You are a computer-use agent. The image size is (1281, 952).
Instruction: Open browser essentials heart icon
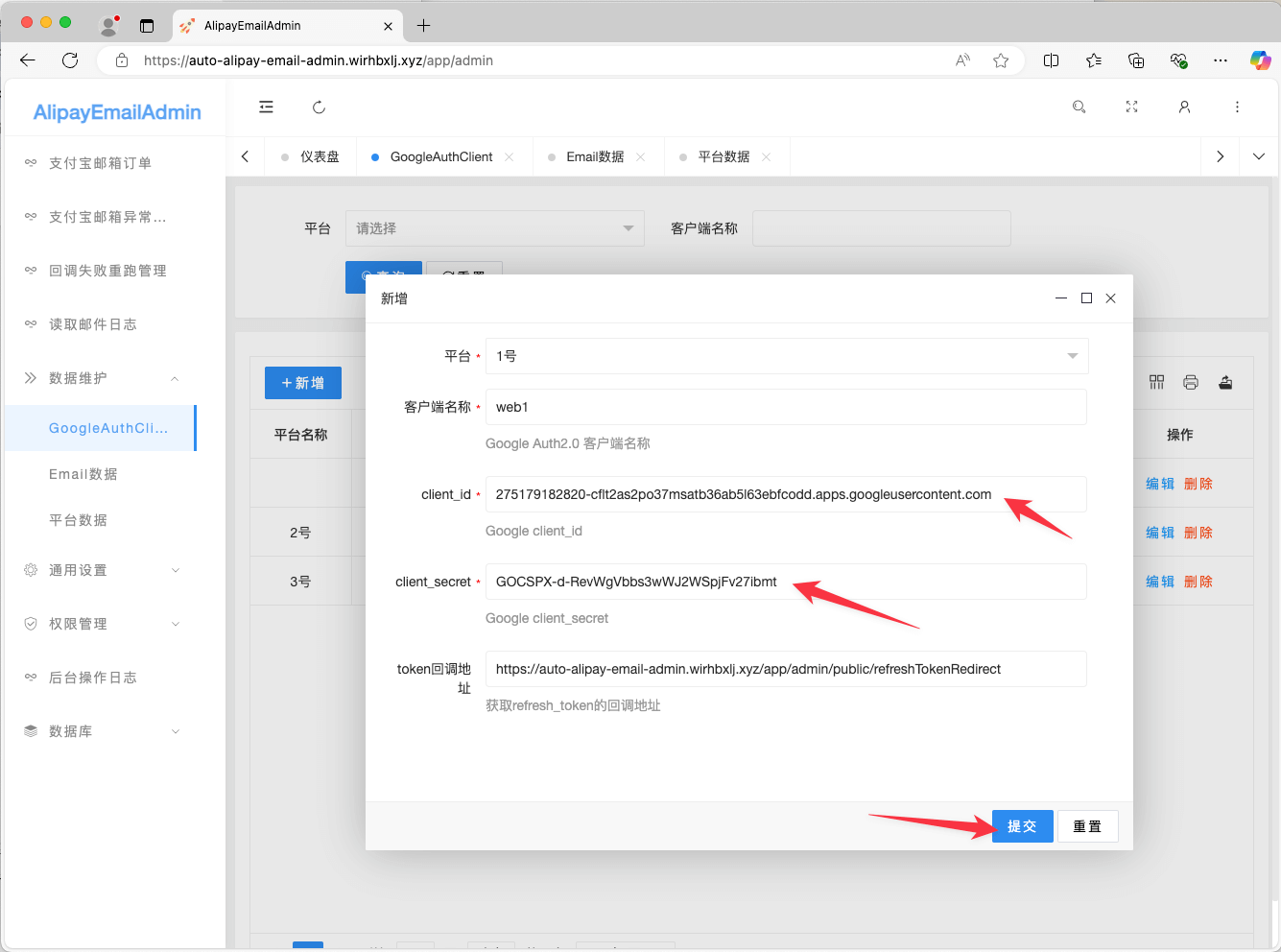(1179, 60)
